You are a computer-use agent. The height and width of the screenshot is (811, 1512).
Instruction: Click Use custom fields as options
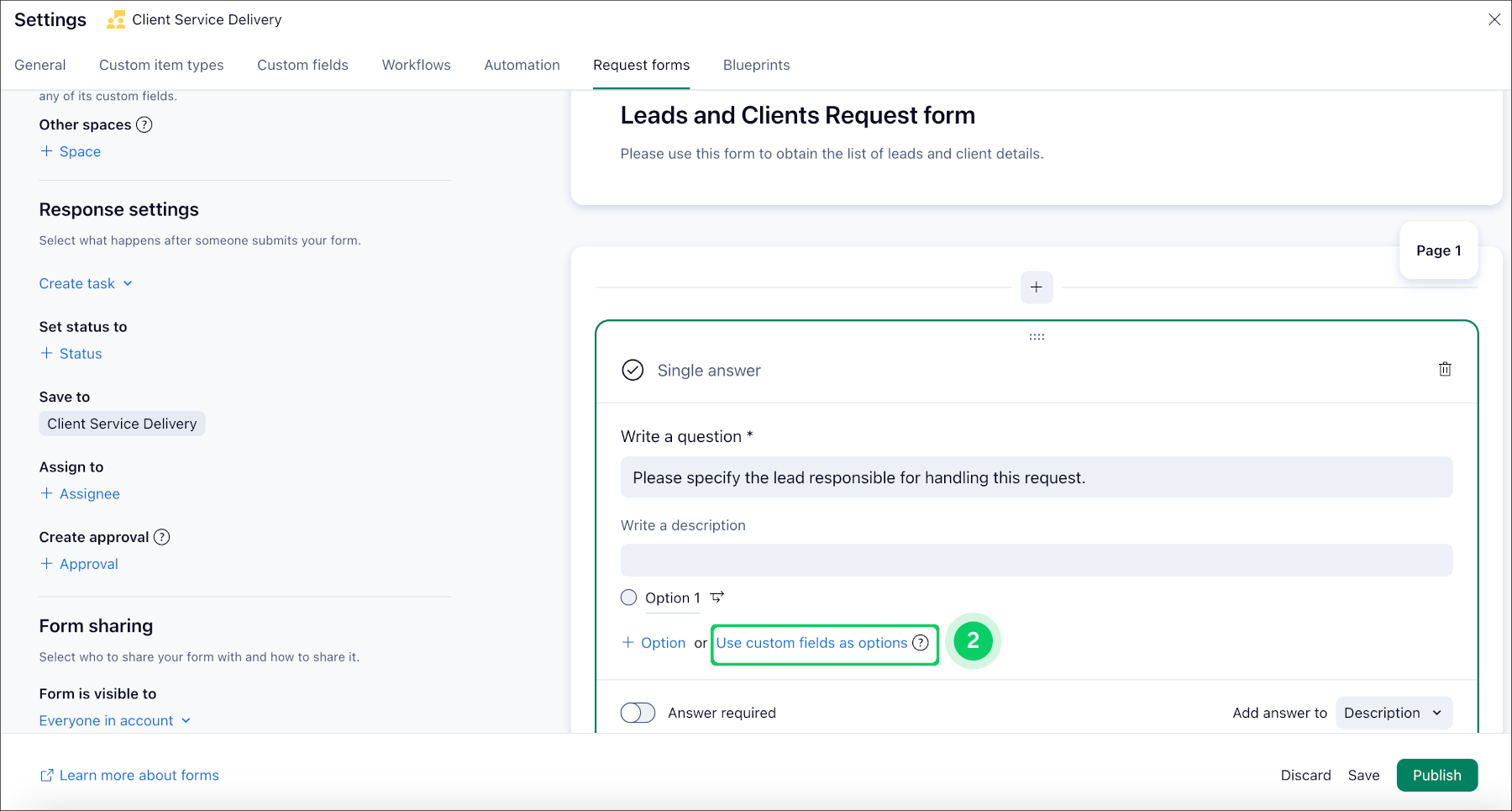(812, 643)
